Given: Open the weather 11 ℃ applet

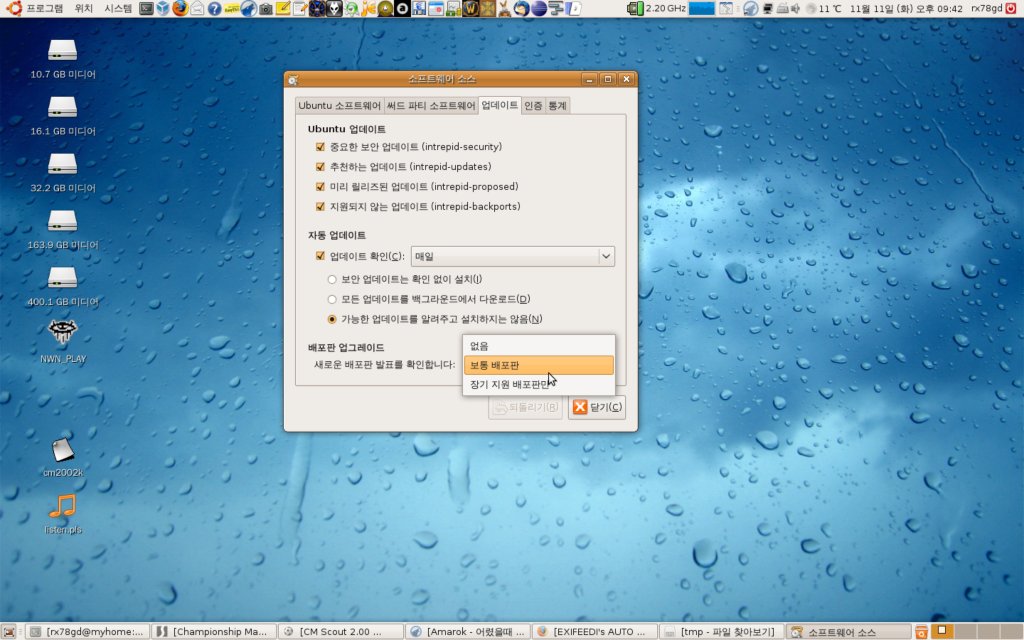Looking at the screenshot, I should 824,8.
